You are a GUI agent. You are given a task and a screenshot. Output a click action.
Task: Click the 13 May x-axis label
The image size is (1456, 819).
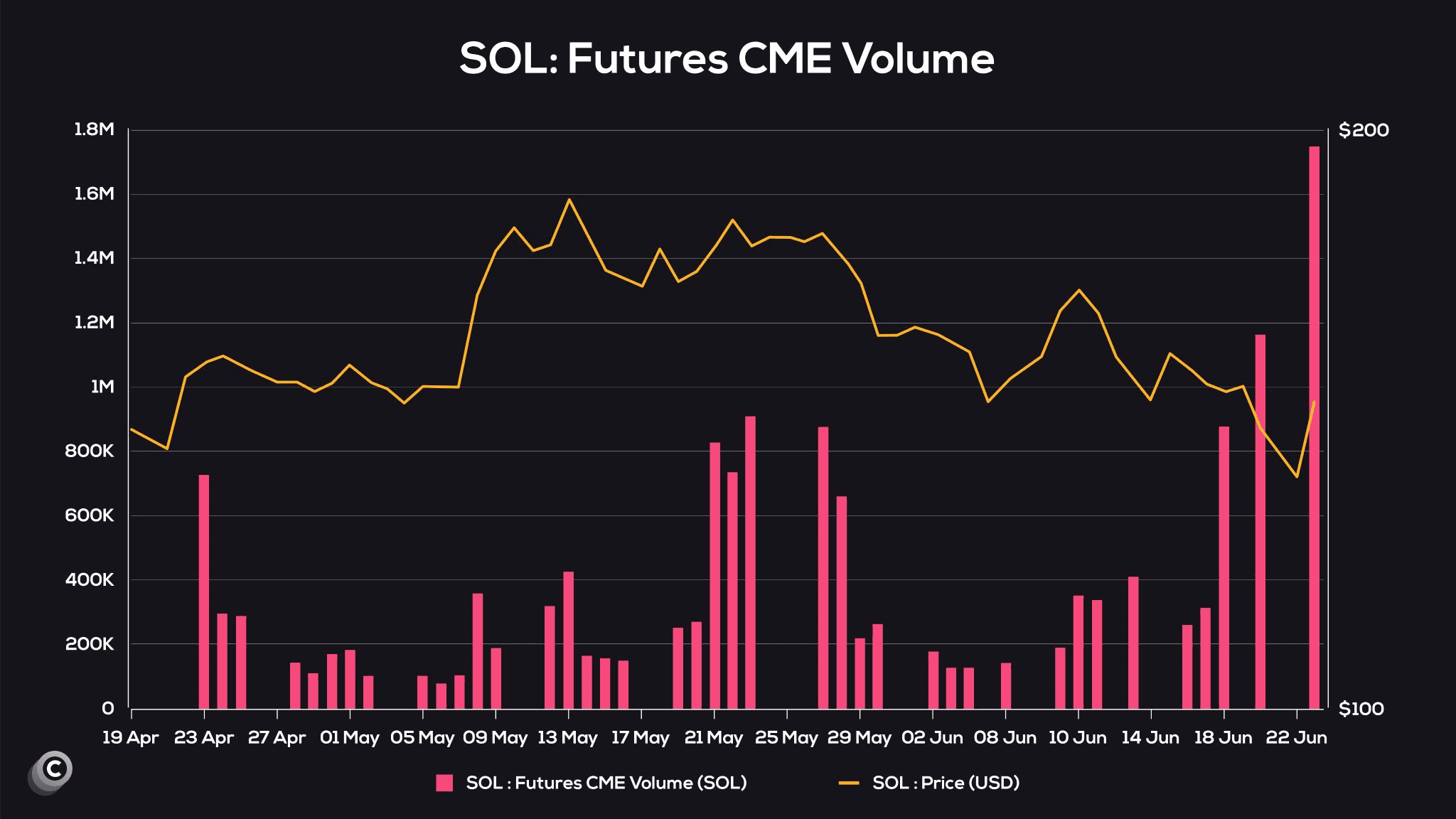point(567,737)
